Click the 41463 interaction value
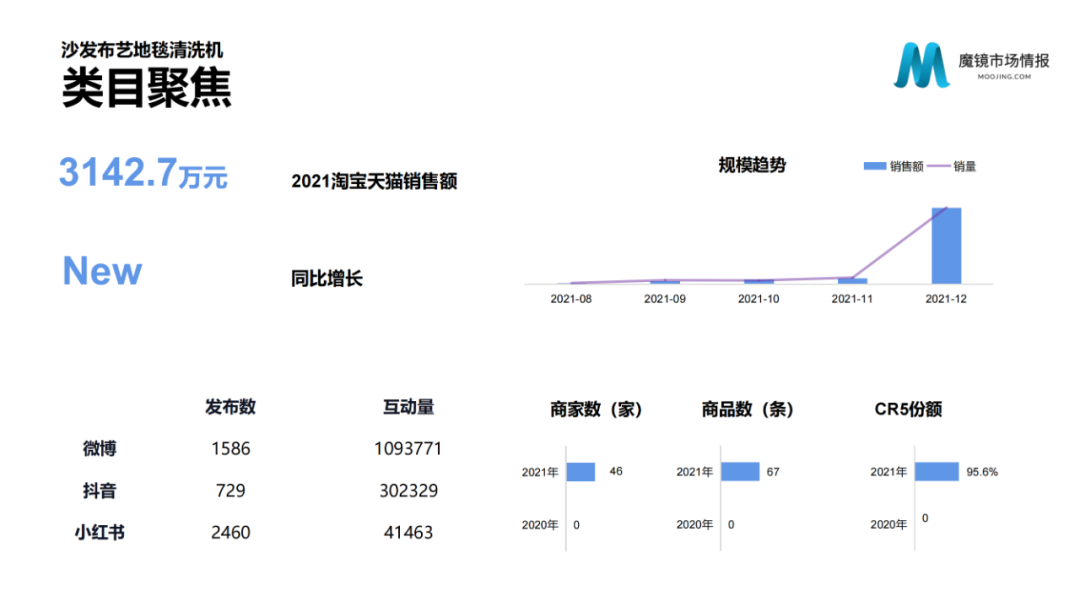 (x=408, y=533)
